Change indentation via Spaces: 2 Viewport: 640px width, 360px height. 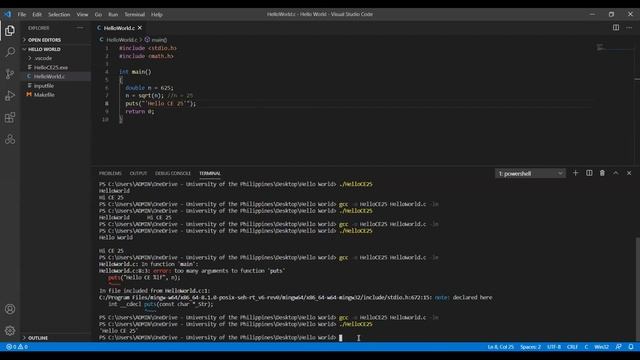point(530,347)
